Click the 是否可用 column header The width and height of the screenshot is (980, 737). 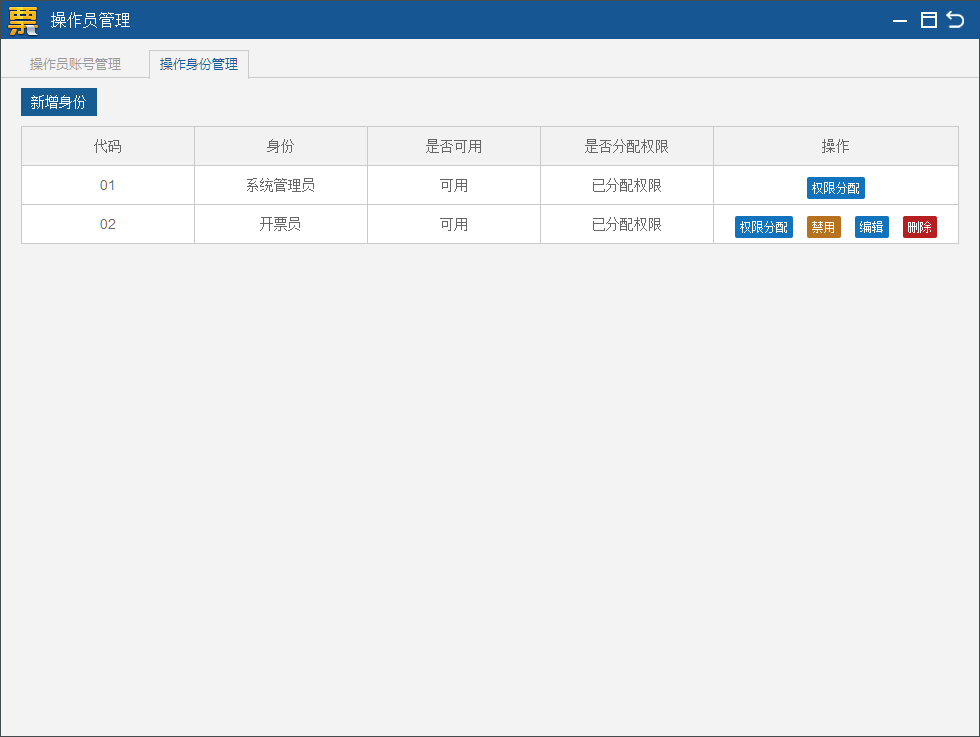[x=454, y=146]
